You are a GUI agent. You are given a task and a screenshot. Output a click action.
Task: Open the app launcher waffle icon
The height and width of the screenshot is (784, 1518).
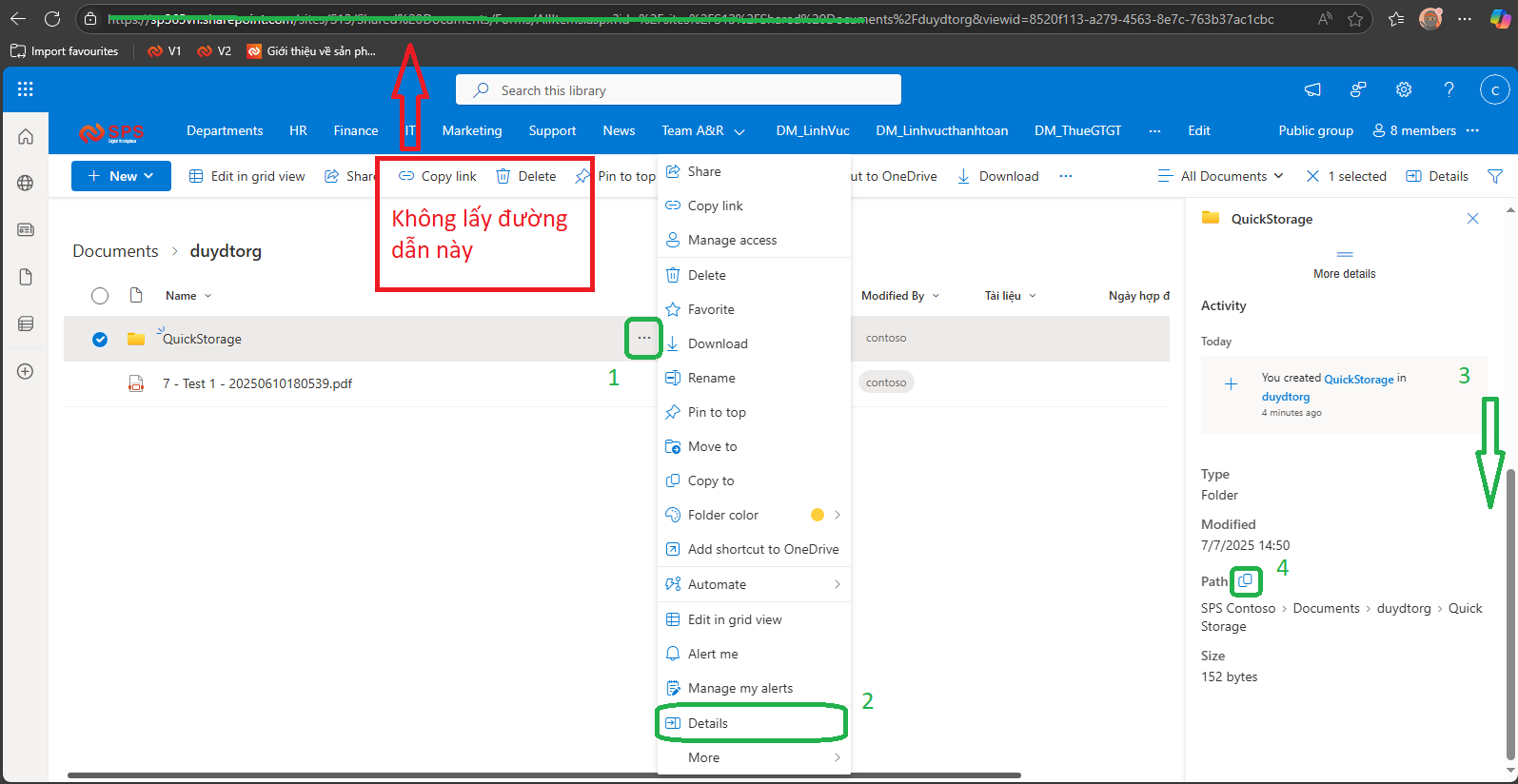pos(26,89)
